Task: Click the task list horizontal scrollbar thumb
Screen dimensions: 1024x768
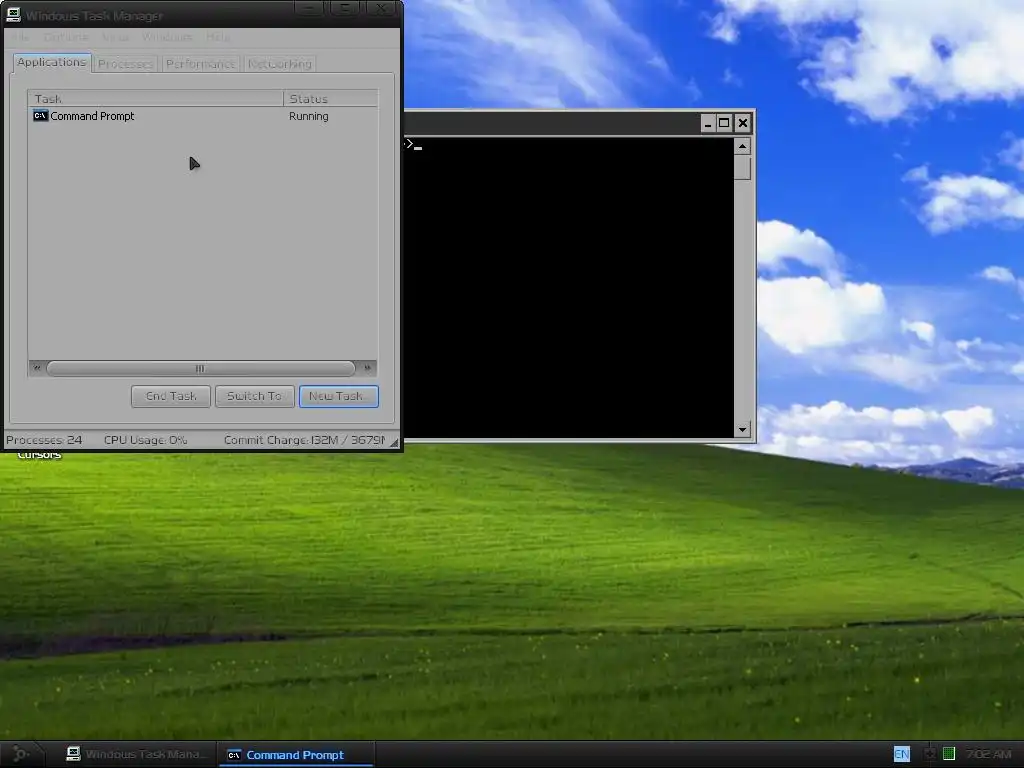Action: point(200,368)
